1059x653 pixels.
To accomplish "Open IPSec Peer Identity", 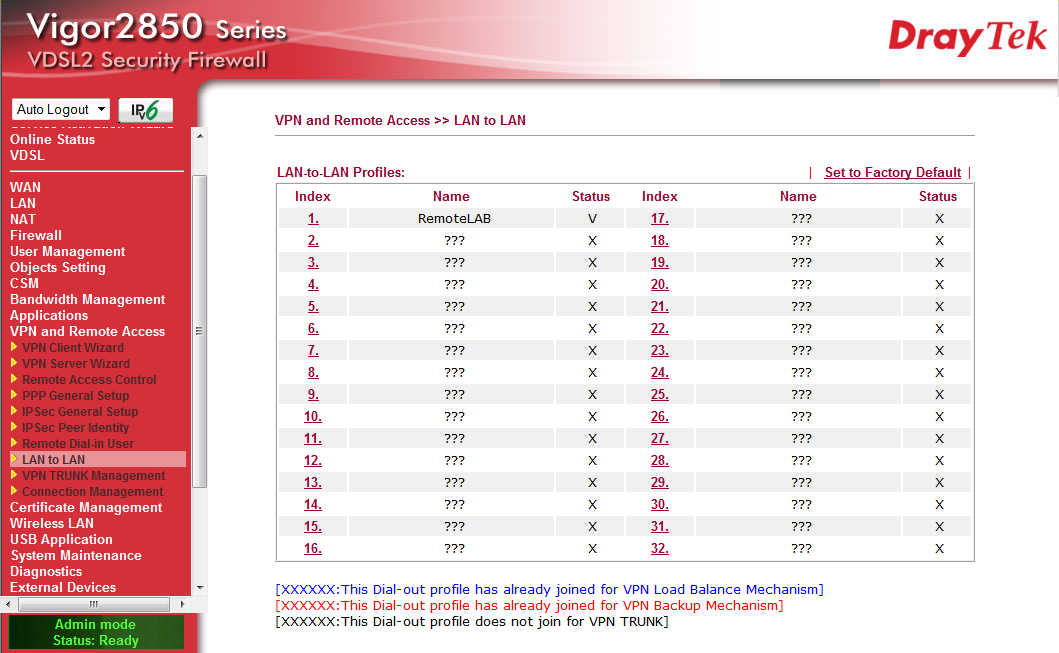I will click(75, 427).
